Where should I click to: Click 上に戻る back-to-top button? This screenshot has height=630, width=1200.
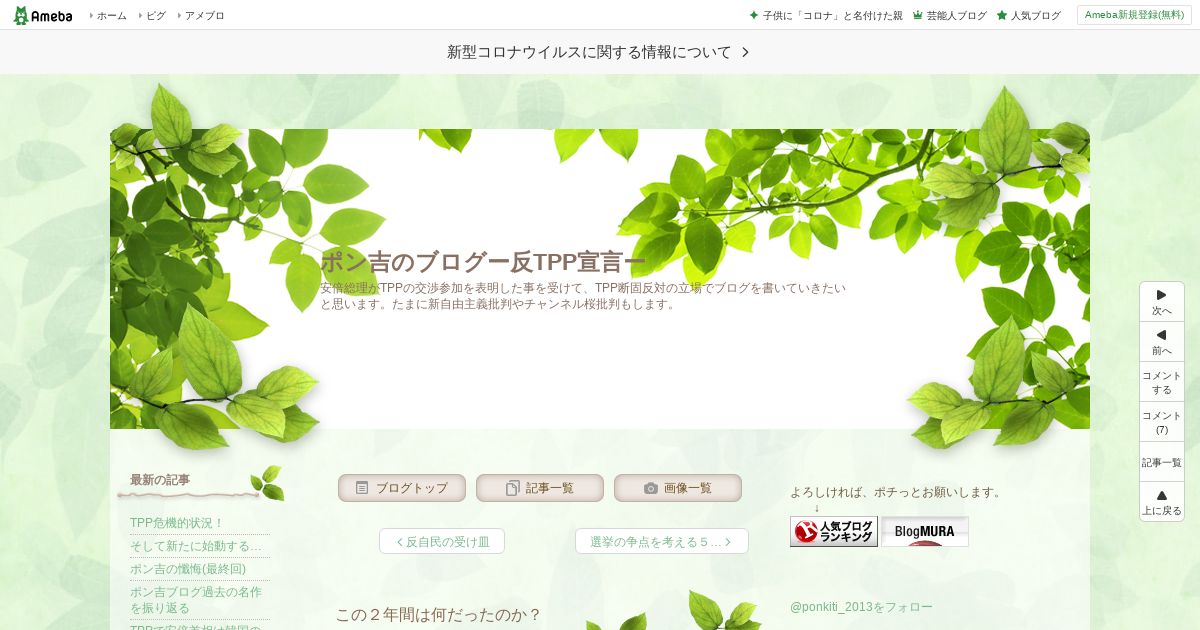(x=1162, y=502)
